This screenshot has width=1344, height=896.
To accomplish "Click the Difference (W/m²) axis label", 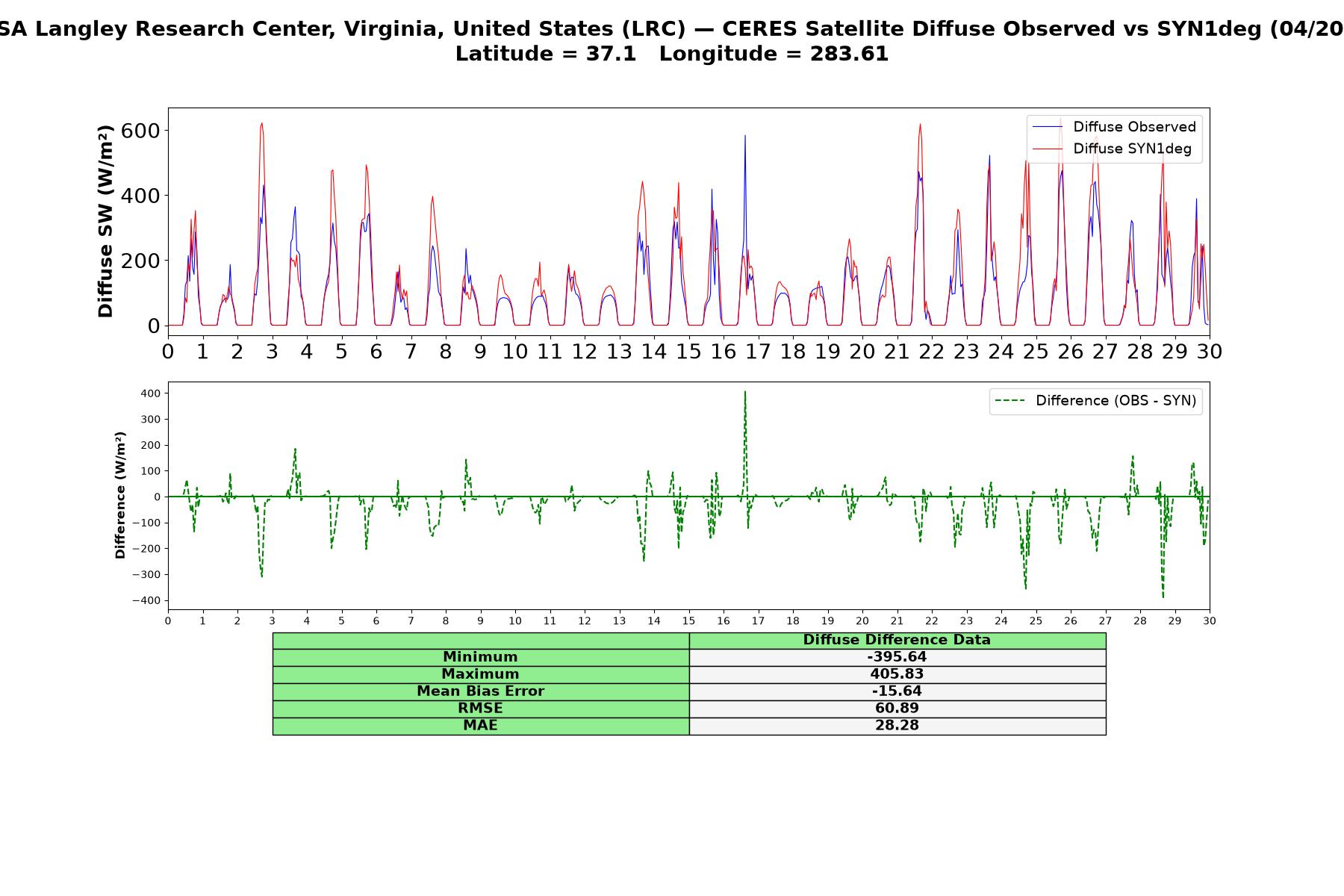I will coord(120,496).
